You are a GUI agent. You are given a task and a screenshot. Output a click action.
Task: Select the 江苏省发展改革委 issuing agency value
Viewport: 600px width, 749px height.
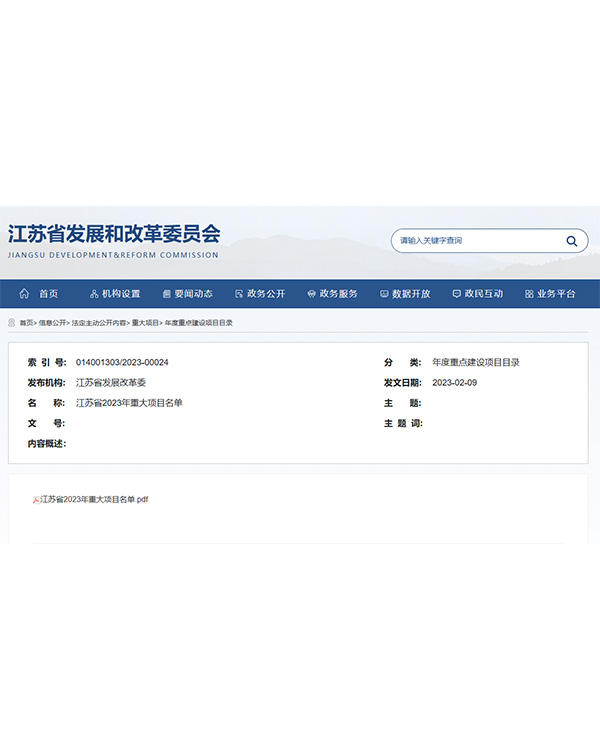111,383
